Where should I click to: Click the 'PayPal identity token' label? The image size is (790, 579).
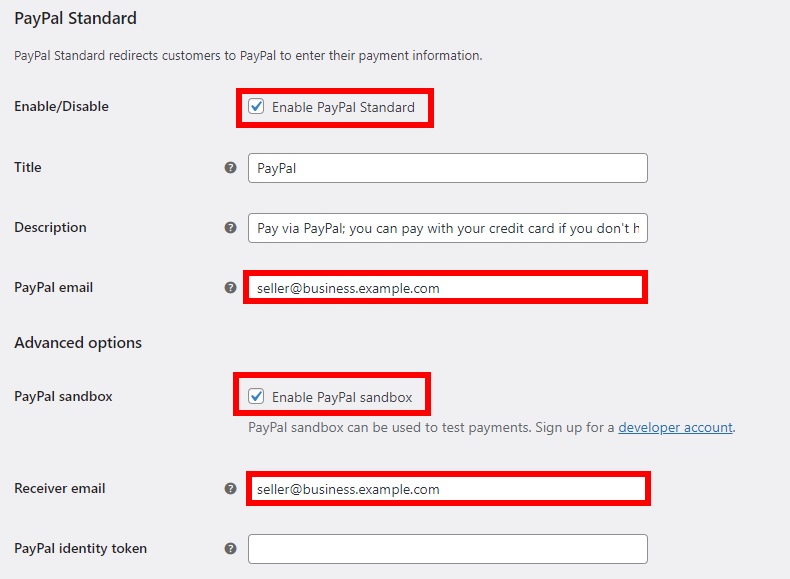80,548
